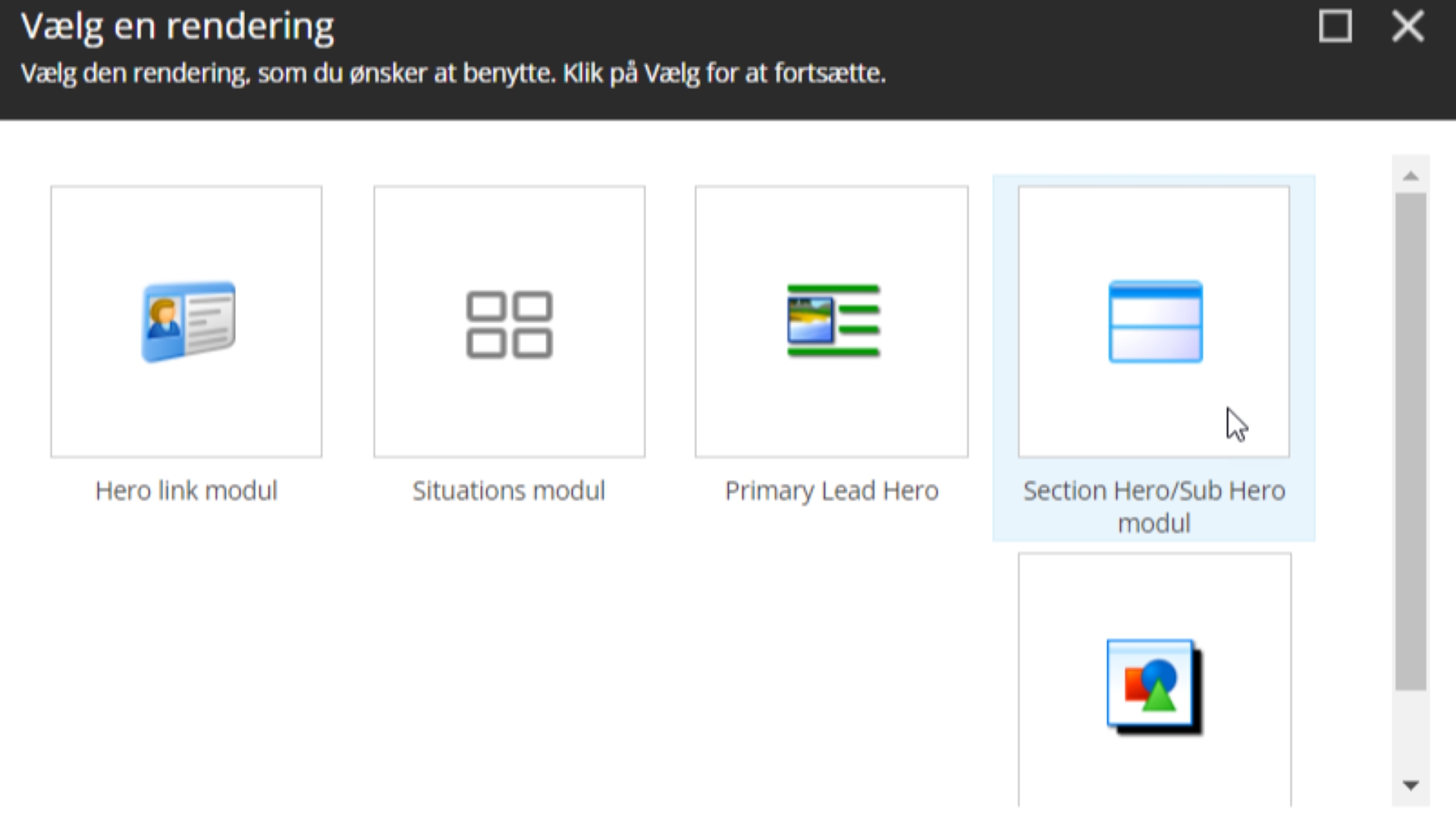
Task: Pick the Primary Lead Hero image-text icon
Action: pyautogui.click(x=833, y=321)
